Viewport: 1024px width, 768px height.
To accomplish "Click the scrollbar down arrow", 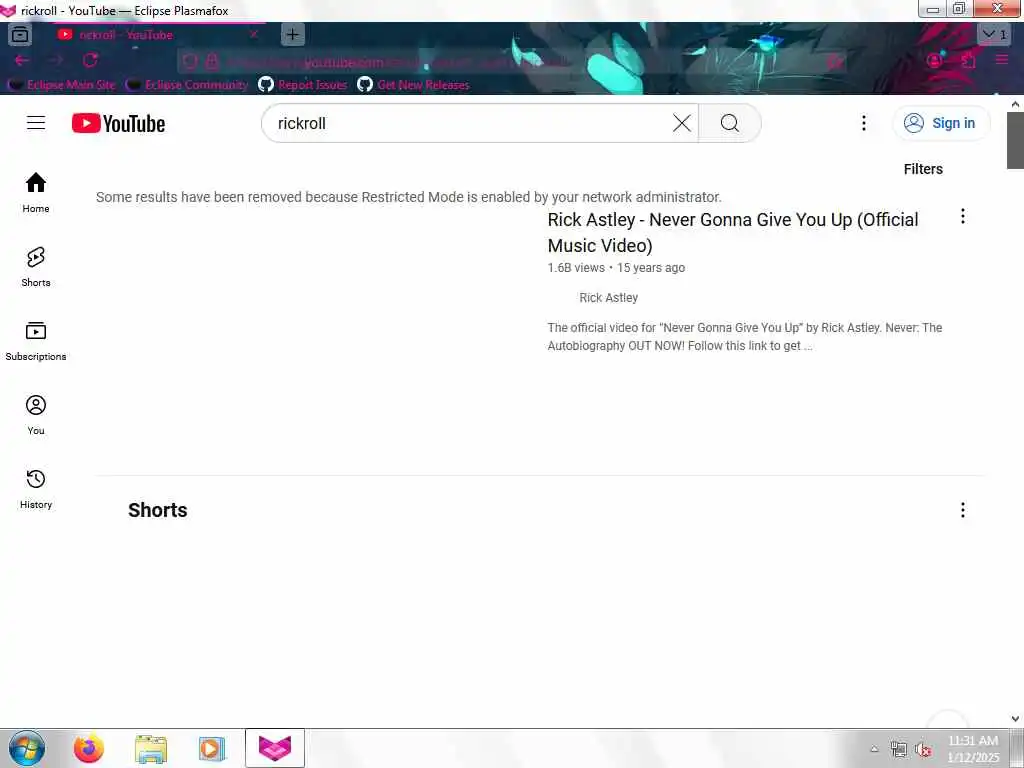I will click(x=1015, y=720).
